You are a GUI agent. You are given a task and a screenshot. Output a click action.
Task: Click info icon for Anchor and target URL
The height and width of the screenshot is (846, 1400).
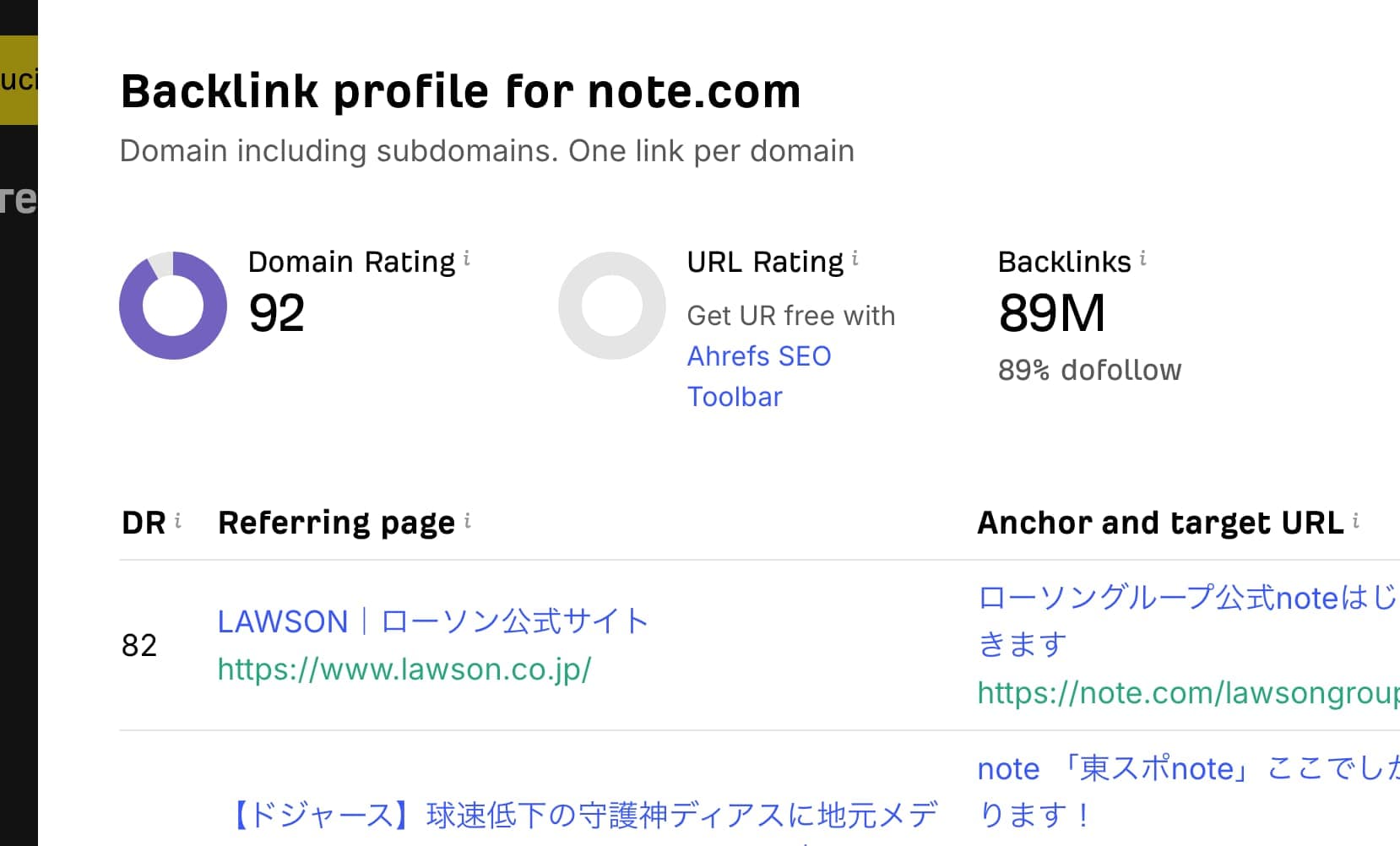1355,521
